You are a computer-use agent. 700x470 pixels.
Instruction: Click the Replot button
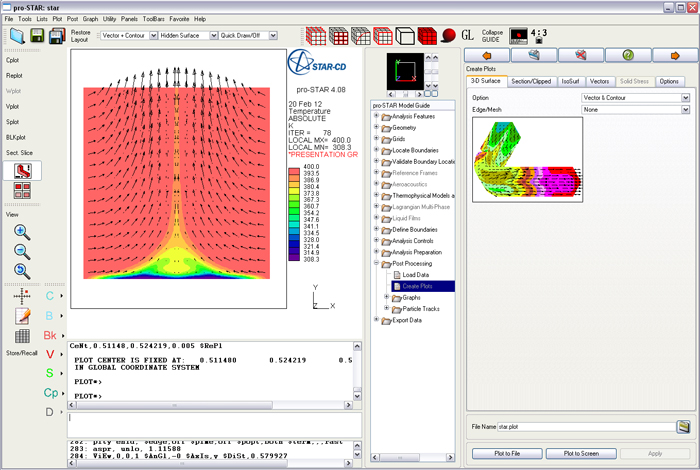tap(14, 75)
